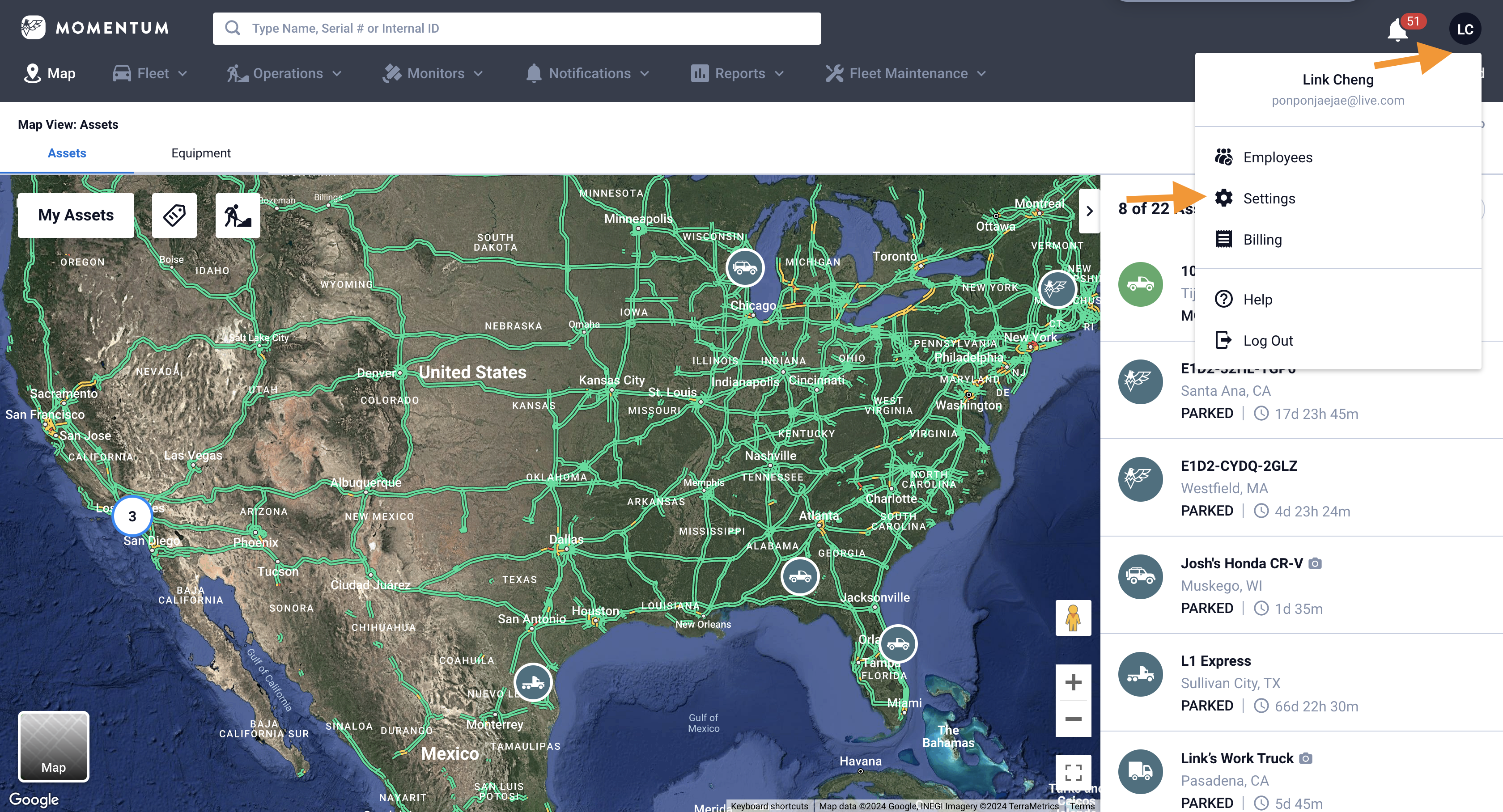Expand the Fleet menu
This screenshot has height=812, width=1503.
[x=150, y=73]
